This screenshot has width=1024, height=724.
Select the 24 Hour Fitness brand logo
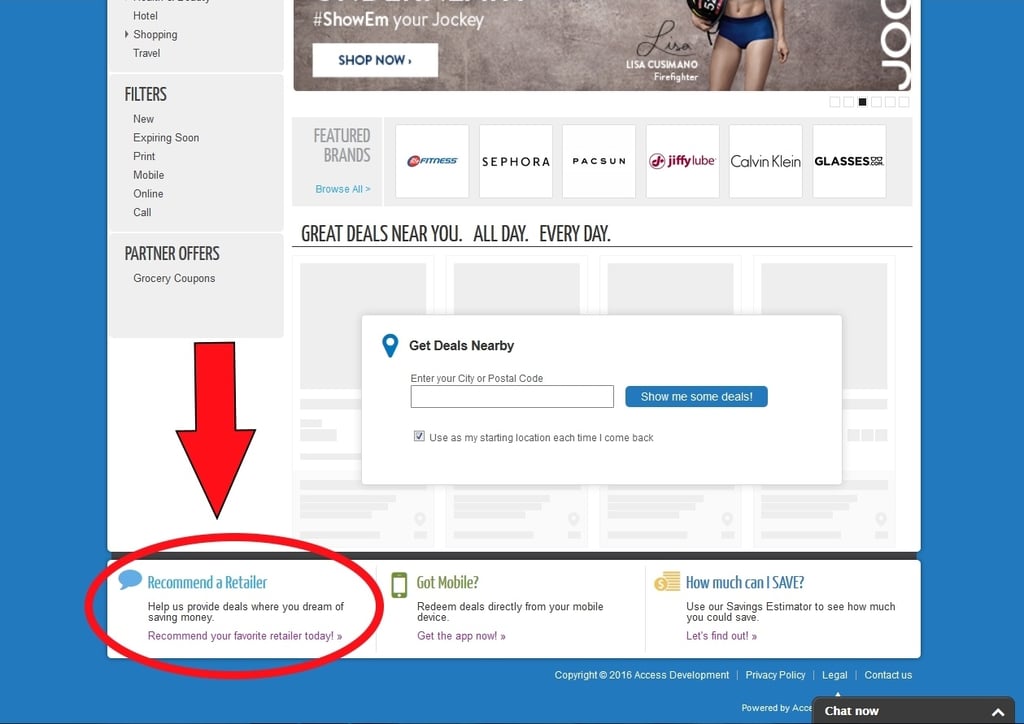[432, 161]
